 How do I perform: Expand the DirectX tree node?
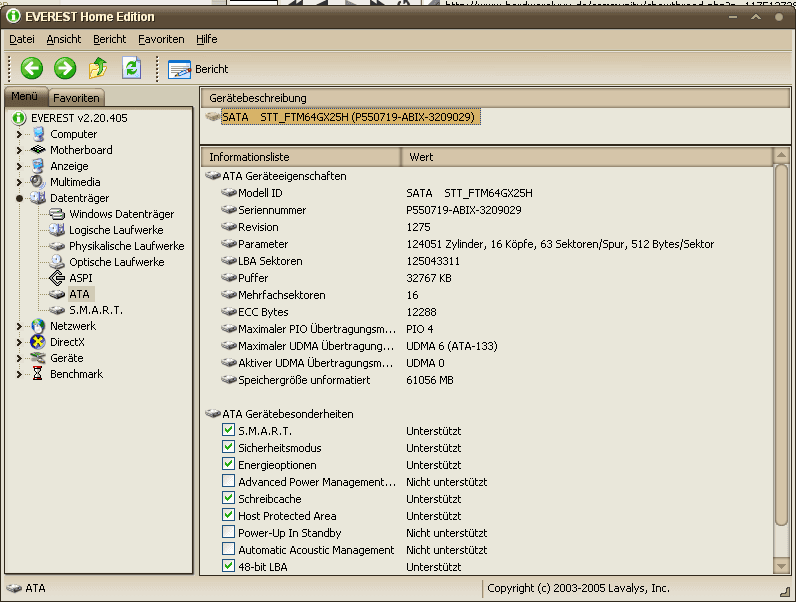(19, 343)
